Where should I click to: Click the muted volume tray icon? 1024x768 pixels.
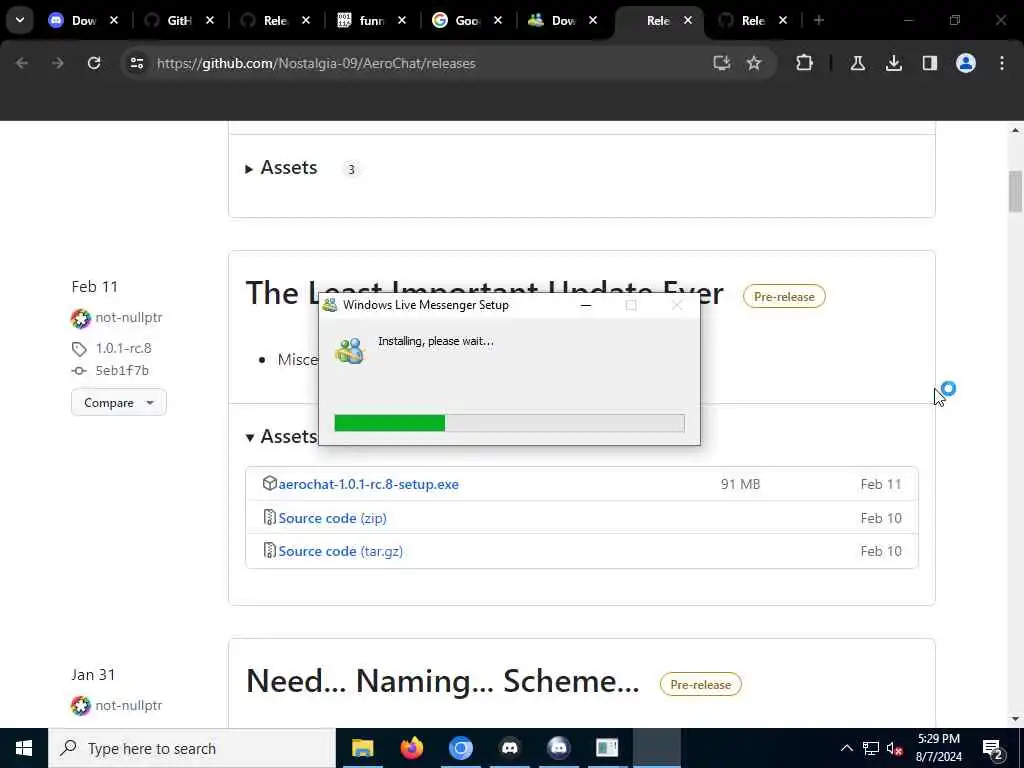point(894,748)
